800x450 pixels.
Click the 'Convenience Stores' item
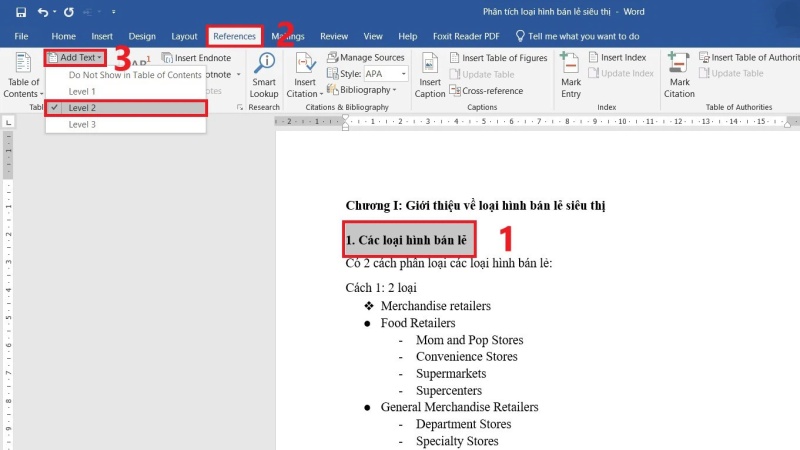point(466,356)
